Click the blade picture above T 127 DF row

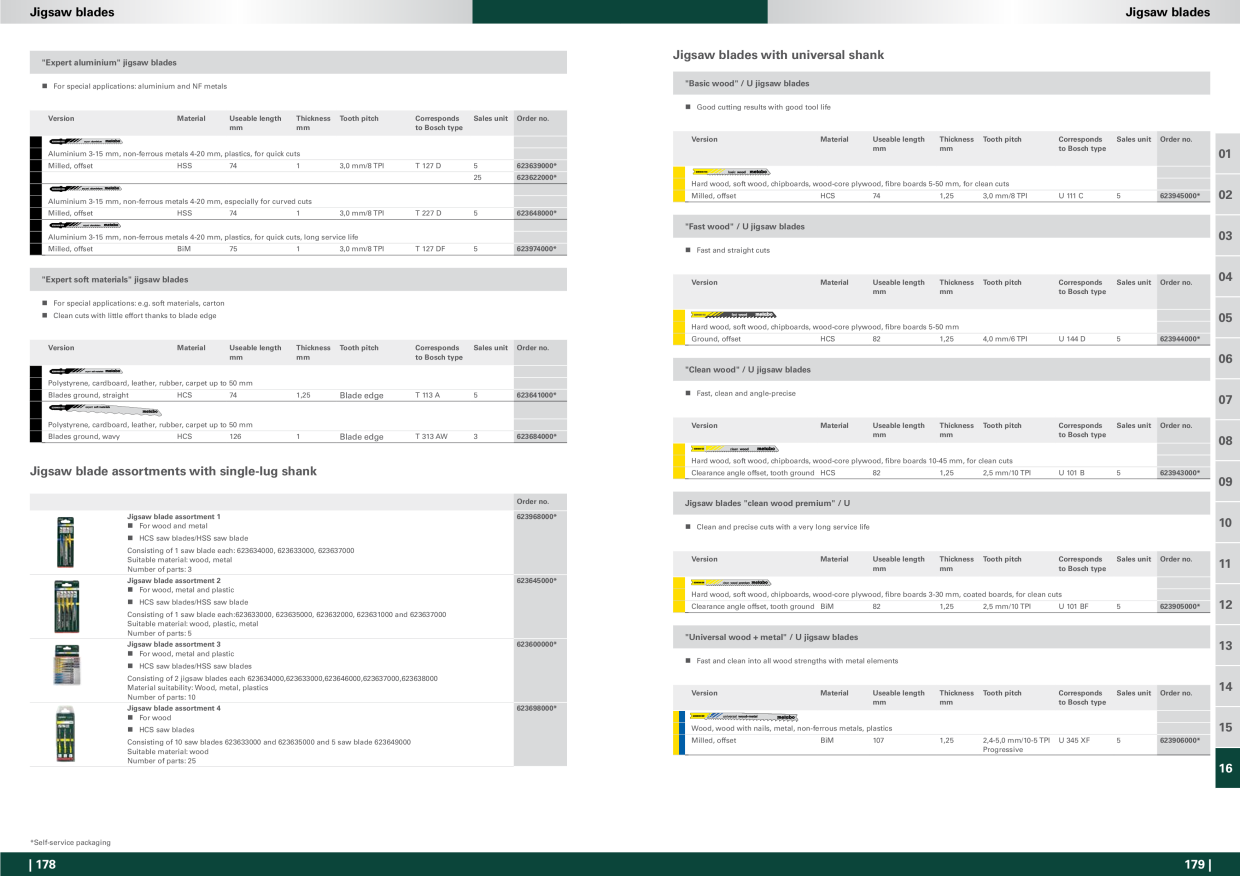tap(86, 225)
